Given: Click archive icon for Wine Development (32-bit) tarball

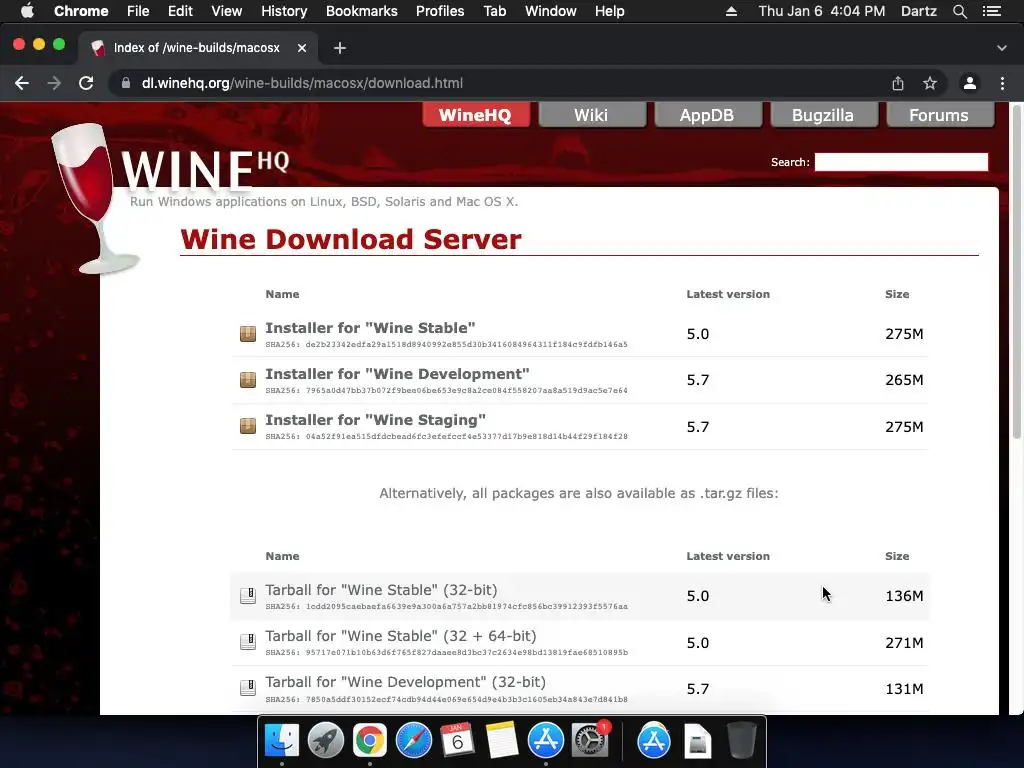Looking at the screenshot, I should [x=248, y=688].
